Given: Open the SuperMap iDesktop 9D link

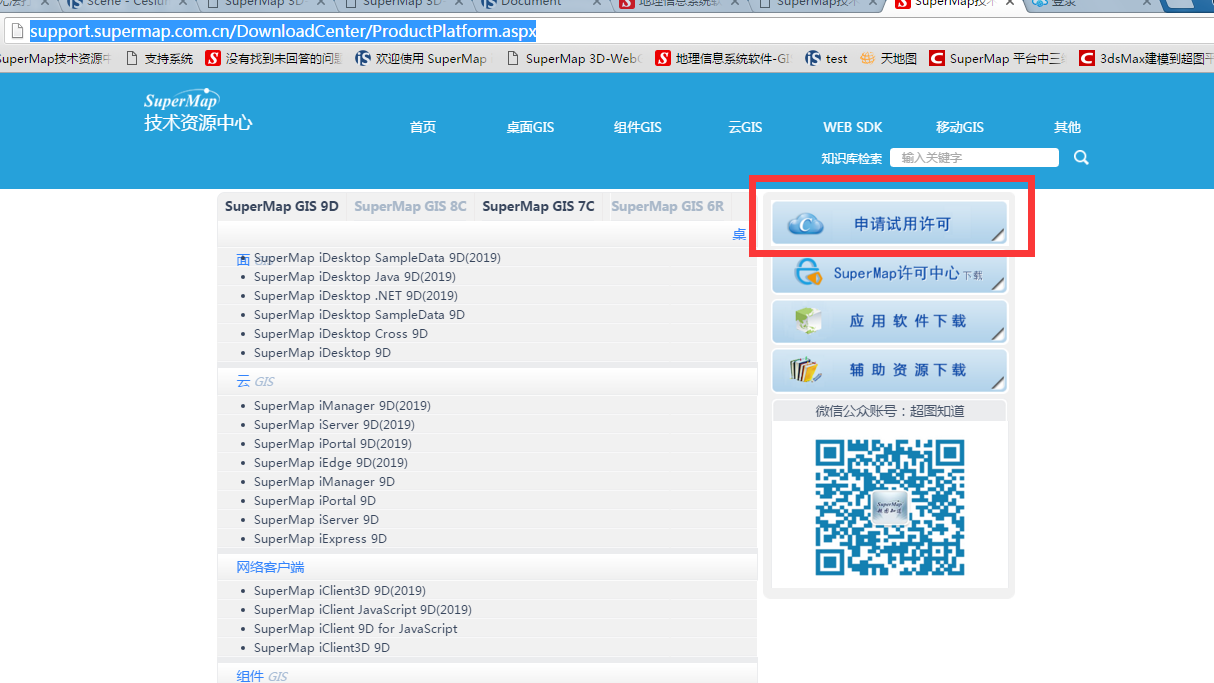Looking at the screenshot, I should tap(322, 353).
